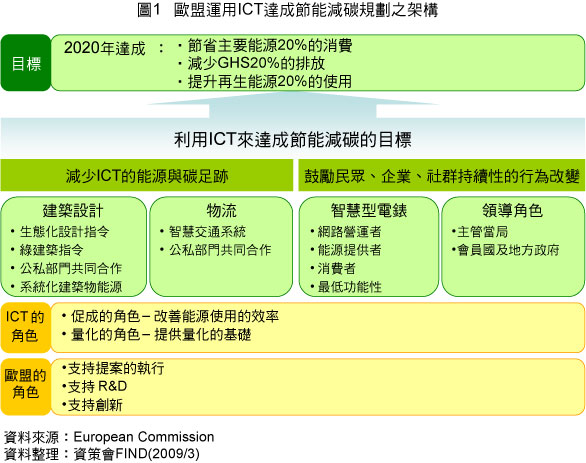586x463 pixels.
Task: Select the orange 'ICT 的角色' label
Action: tap(26, 327)
